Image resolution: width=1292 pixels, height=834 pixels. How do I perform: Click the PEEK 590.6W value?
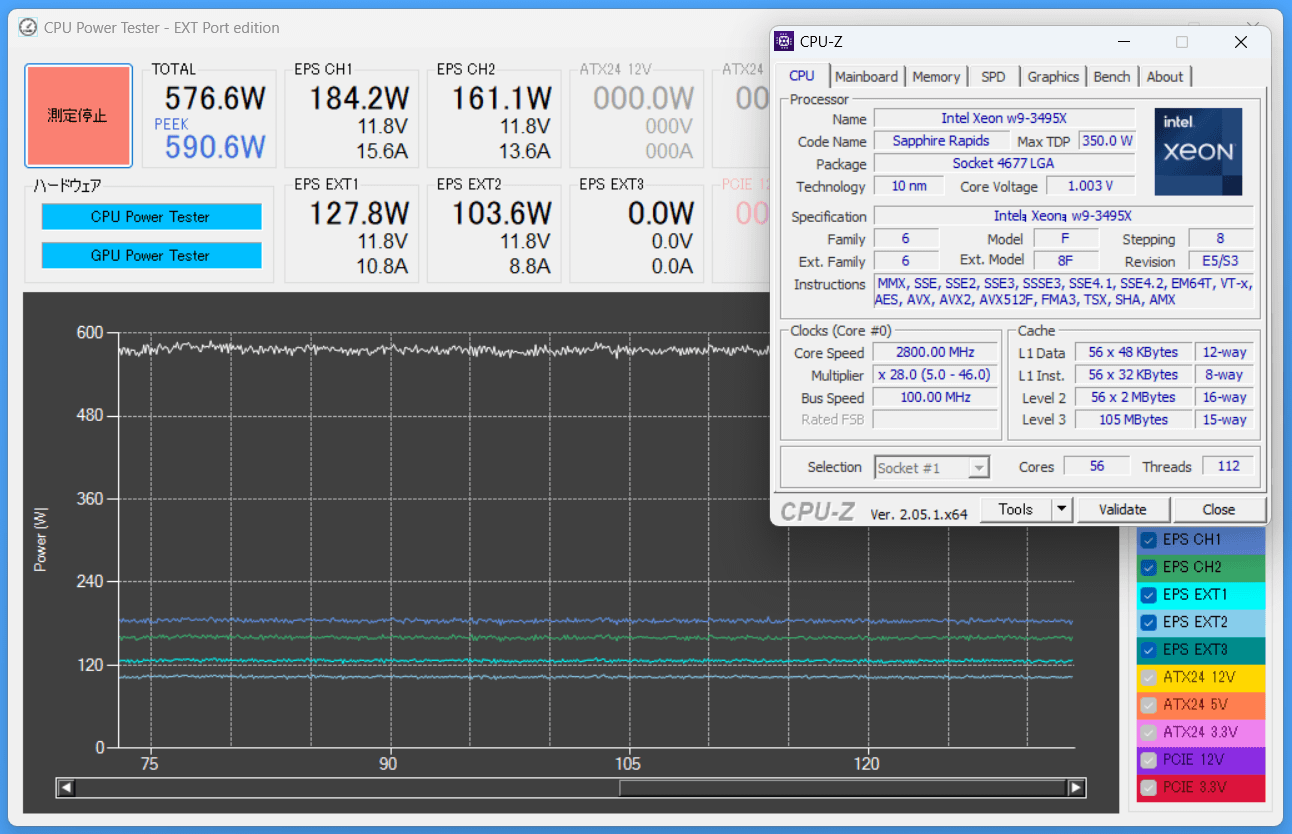[x=215, y=148]
